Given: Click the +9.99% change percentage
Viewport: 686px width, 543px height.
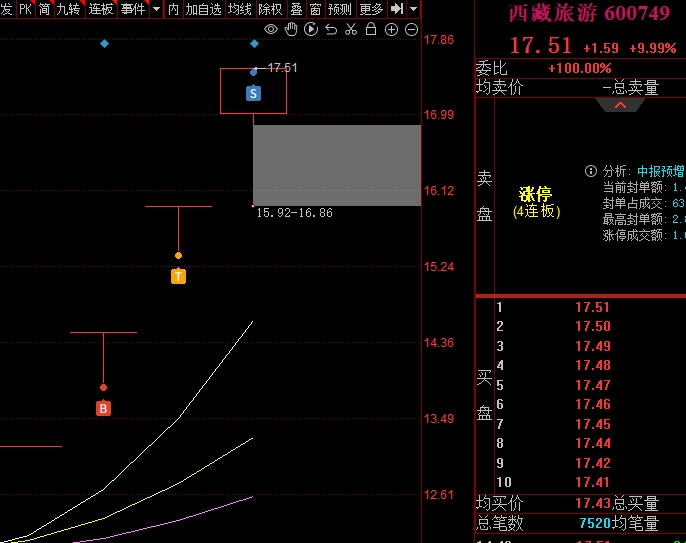Looking at the screenshot, I should click(653, 48).
